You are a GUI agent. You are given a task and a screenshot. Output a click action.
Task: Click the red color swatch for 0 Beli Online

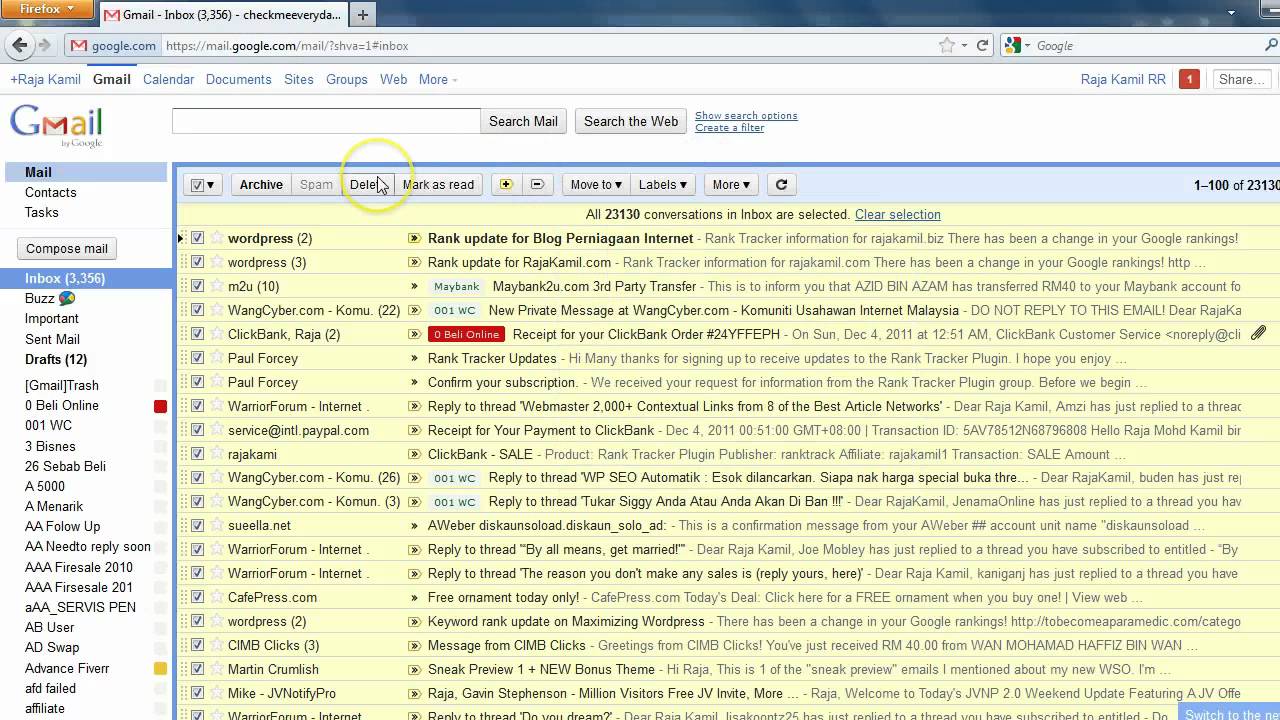pos(160,406)
